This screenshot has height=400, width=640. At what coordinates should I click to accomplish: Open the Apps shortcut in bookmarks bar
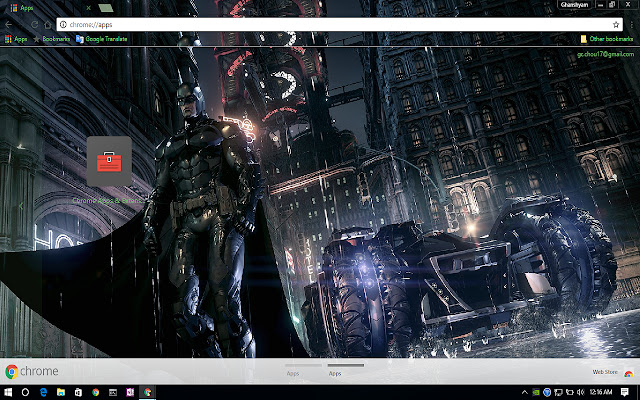(x=15, y=39)
